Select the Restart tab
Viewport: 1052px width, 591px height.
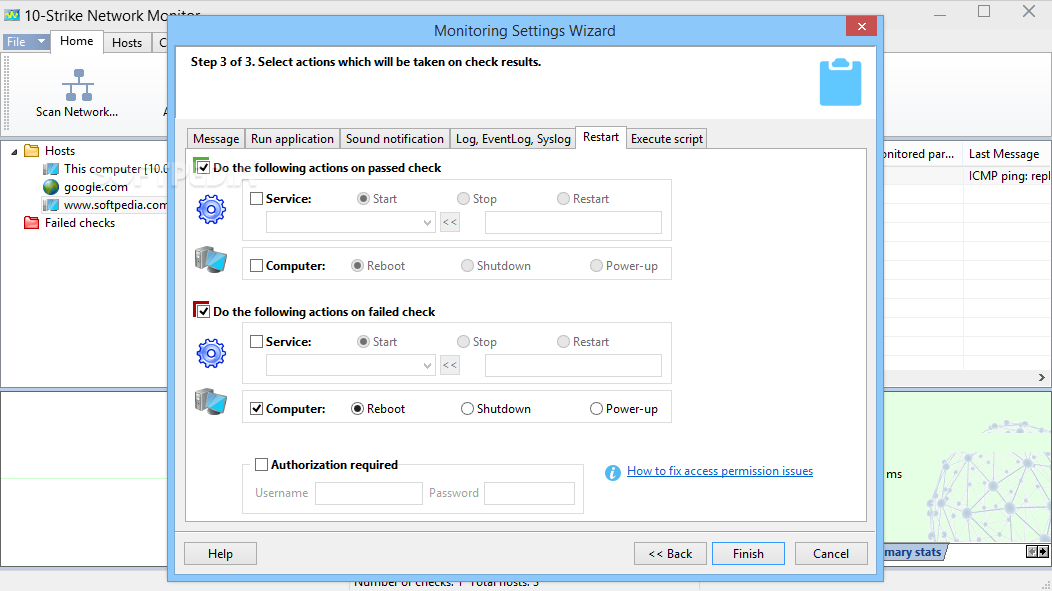coord(600,137)
